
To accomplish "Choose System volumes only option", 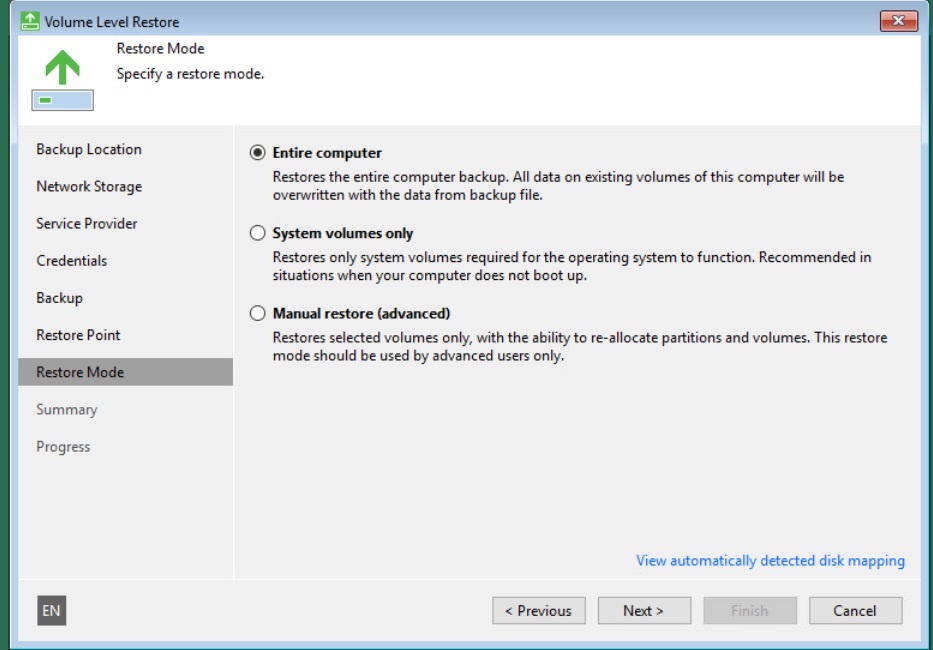I will click(x=258, y=233).
